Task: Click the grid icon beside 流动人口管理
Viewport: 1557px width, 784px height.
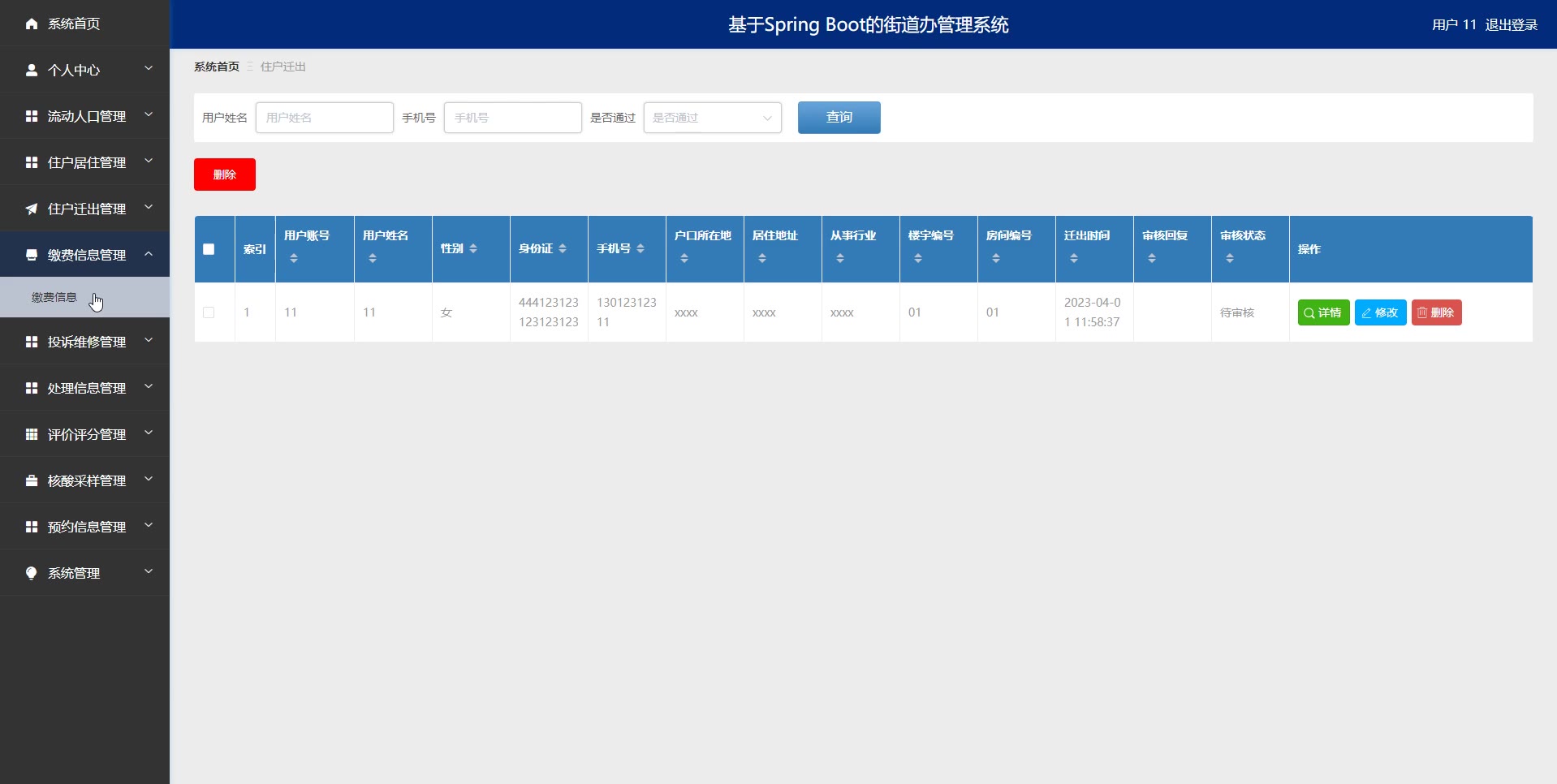Action: pos(32,116)
